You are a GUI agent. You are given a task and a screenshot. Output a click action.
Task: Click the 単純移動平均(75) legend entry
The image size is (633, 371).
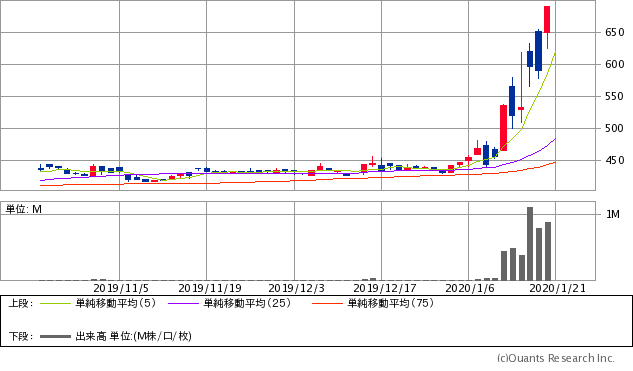point(390,303)
